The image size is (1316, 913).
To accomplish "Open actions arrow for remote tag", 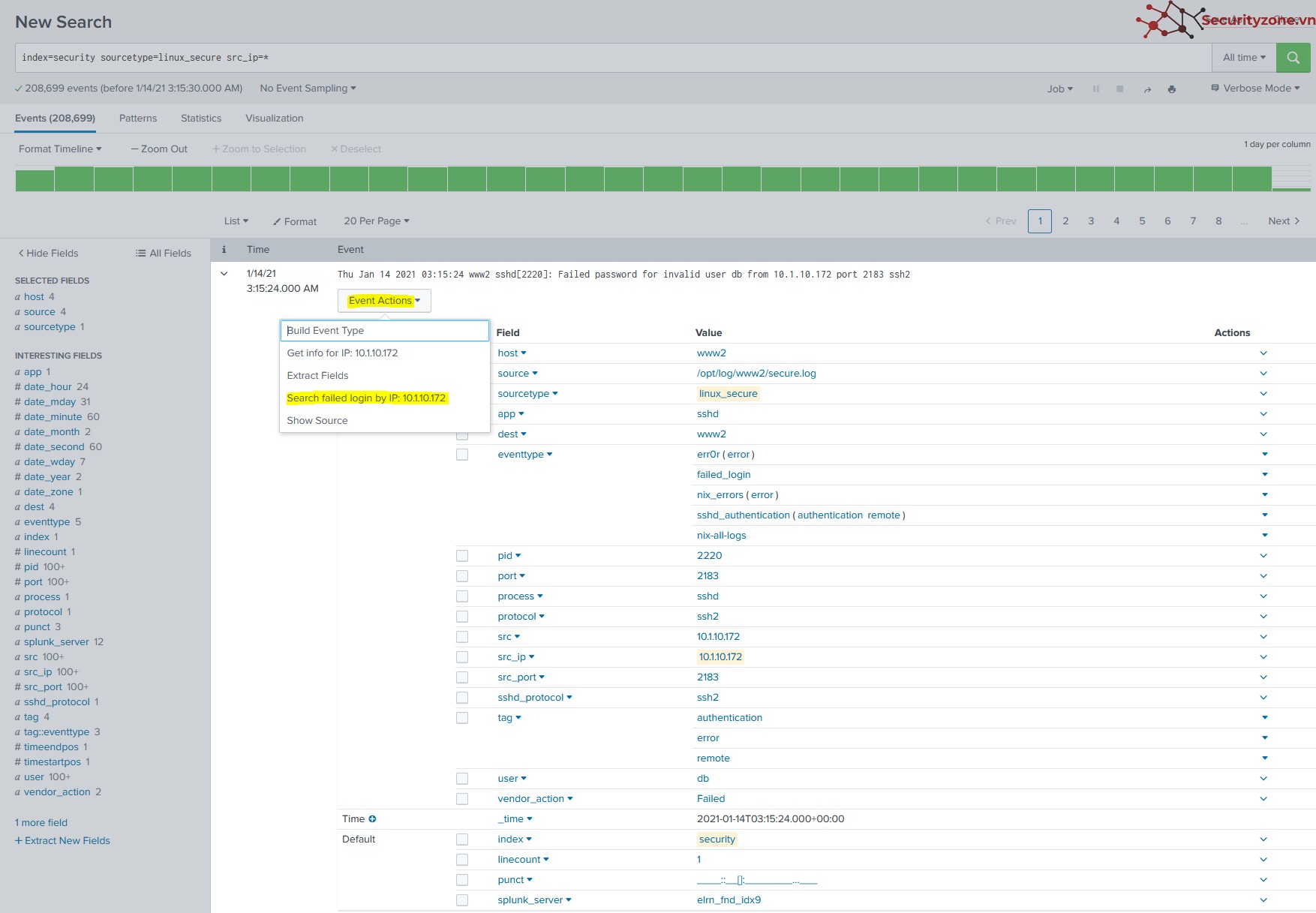I will click(1264, 758).
